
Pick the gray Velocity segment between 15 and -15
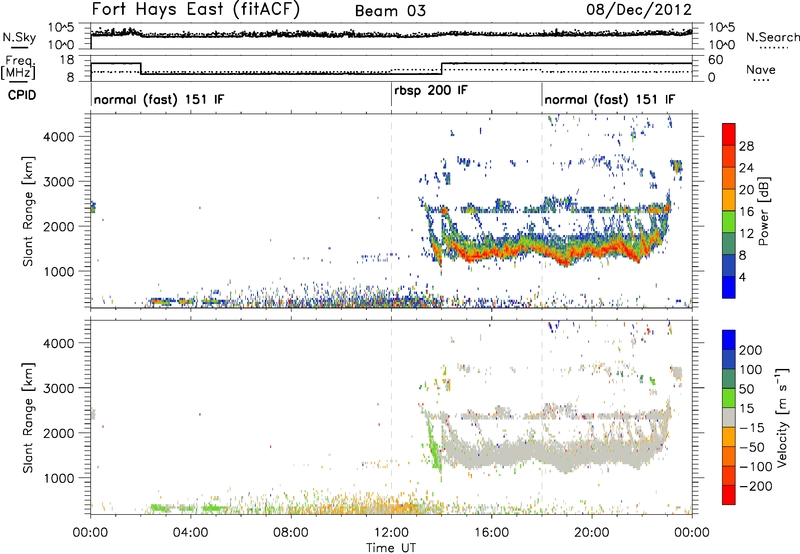point(729,417)
